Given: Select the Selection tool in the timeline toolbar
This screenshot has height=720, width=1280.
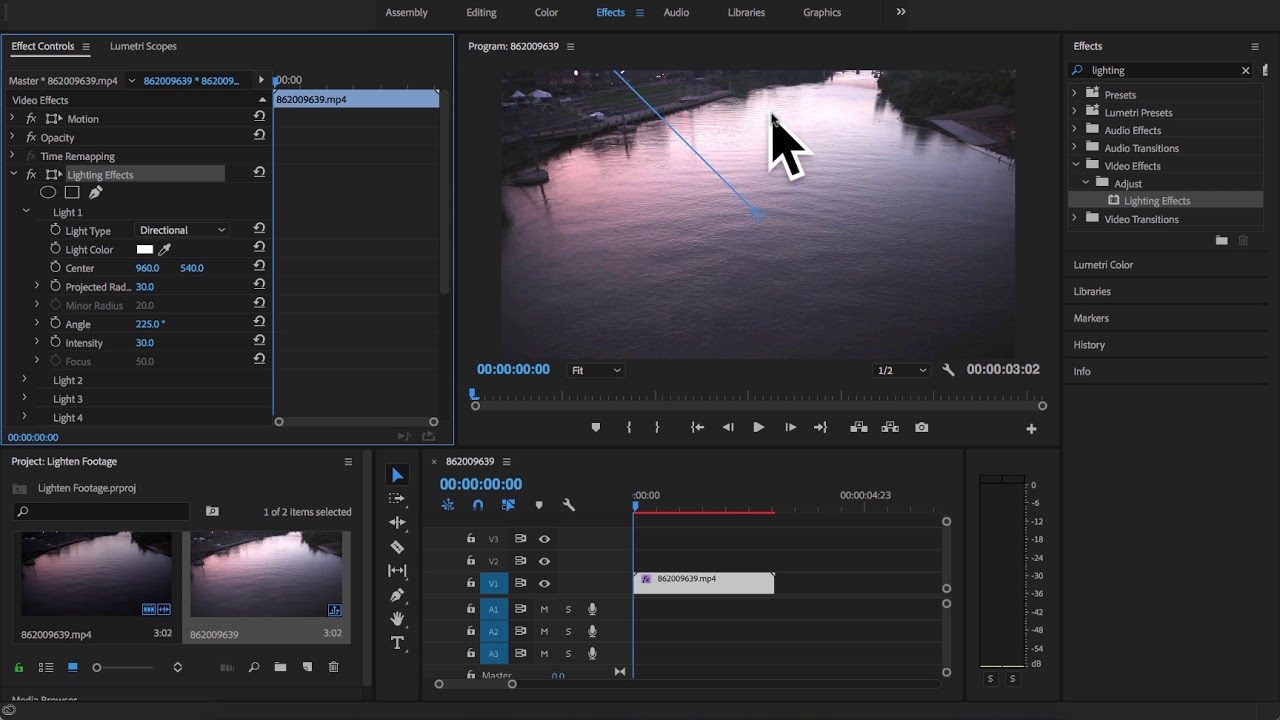Looking at the screenshot, I should 397,475.
